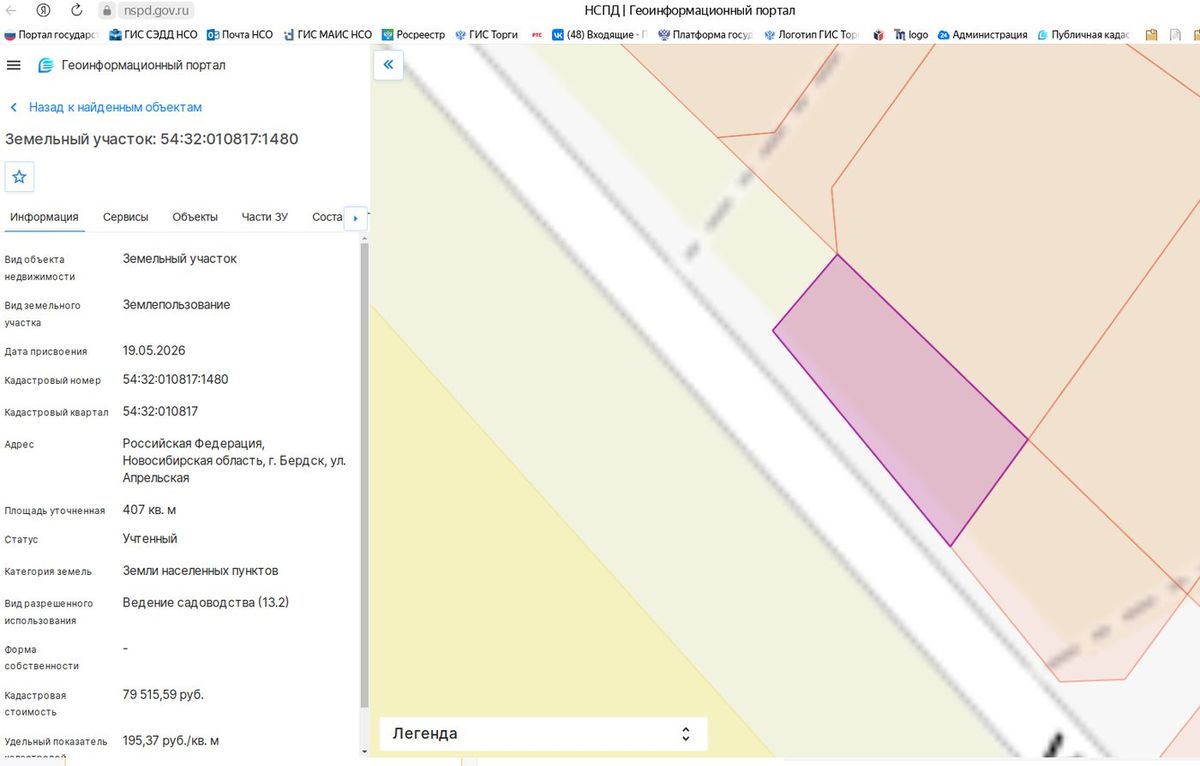The height and width of the screenshot is (766, 1200).
Task: Expand the Легенда dropdown on the map
Action: coord(543,734)
